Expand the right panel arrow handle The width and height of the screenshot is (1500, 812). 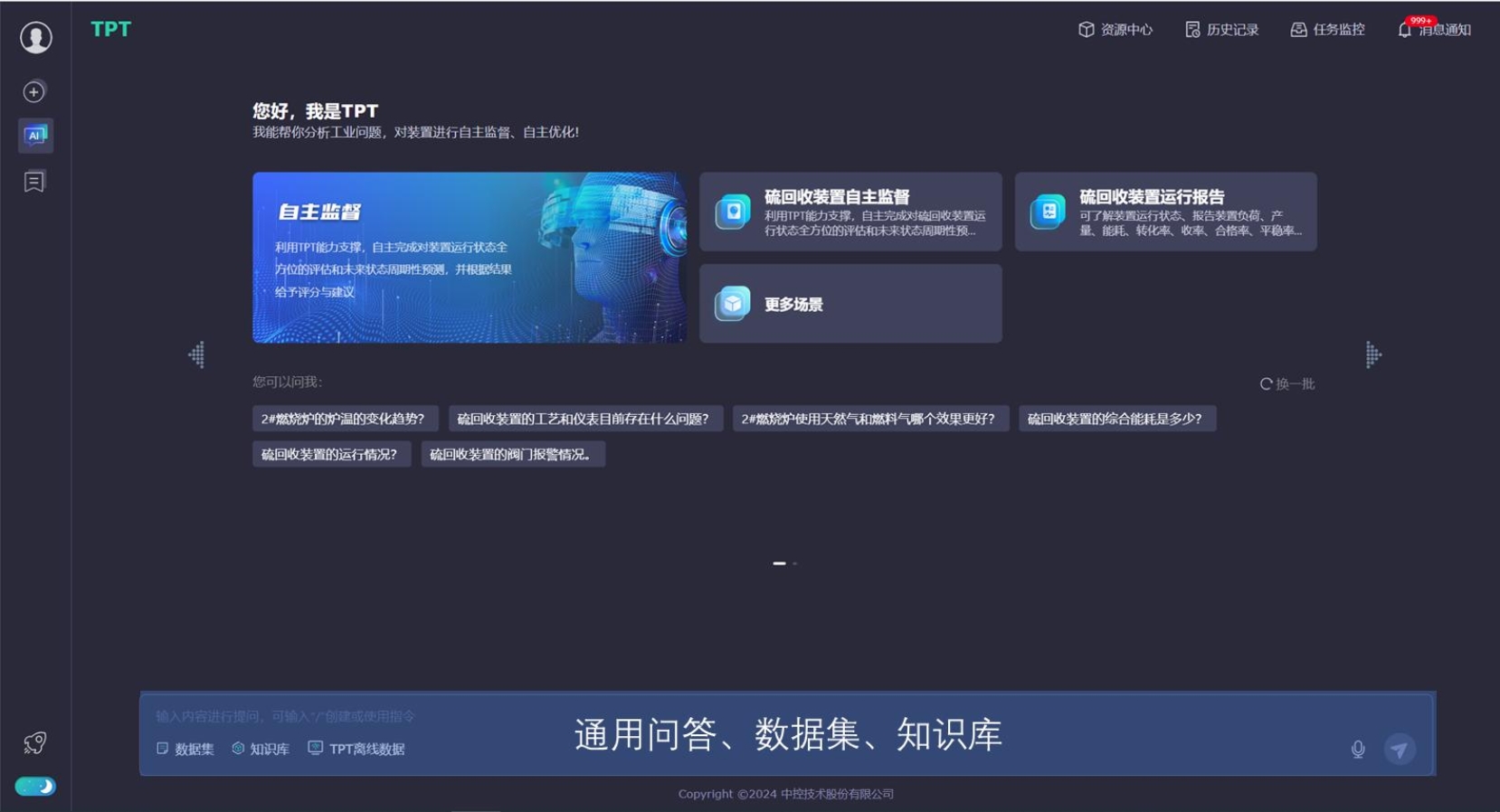point(1372,354)
